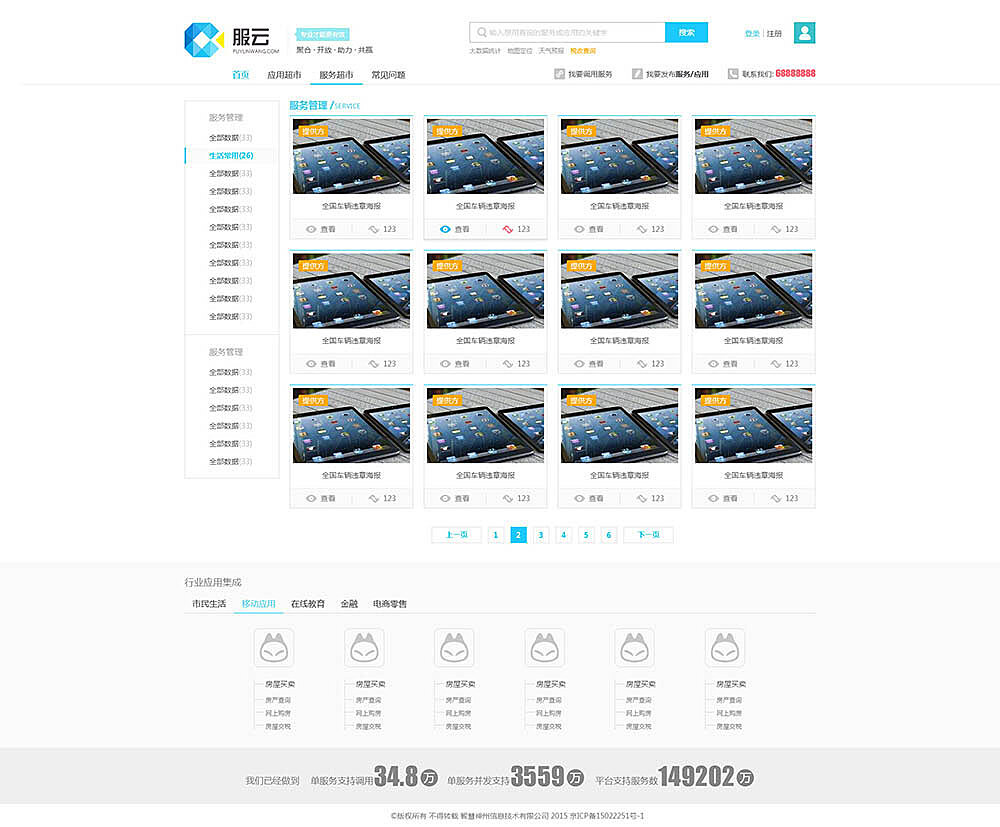Click the red 68888888 phone number
Viewport: 1000px width, 827px height.
coord(795,73)
